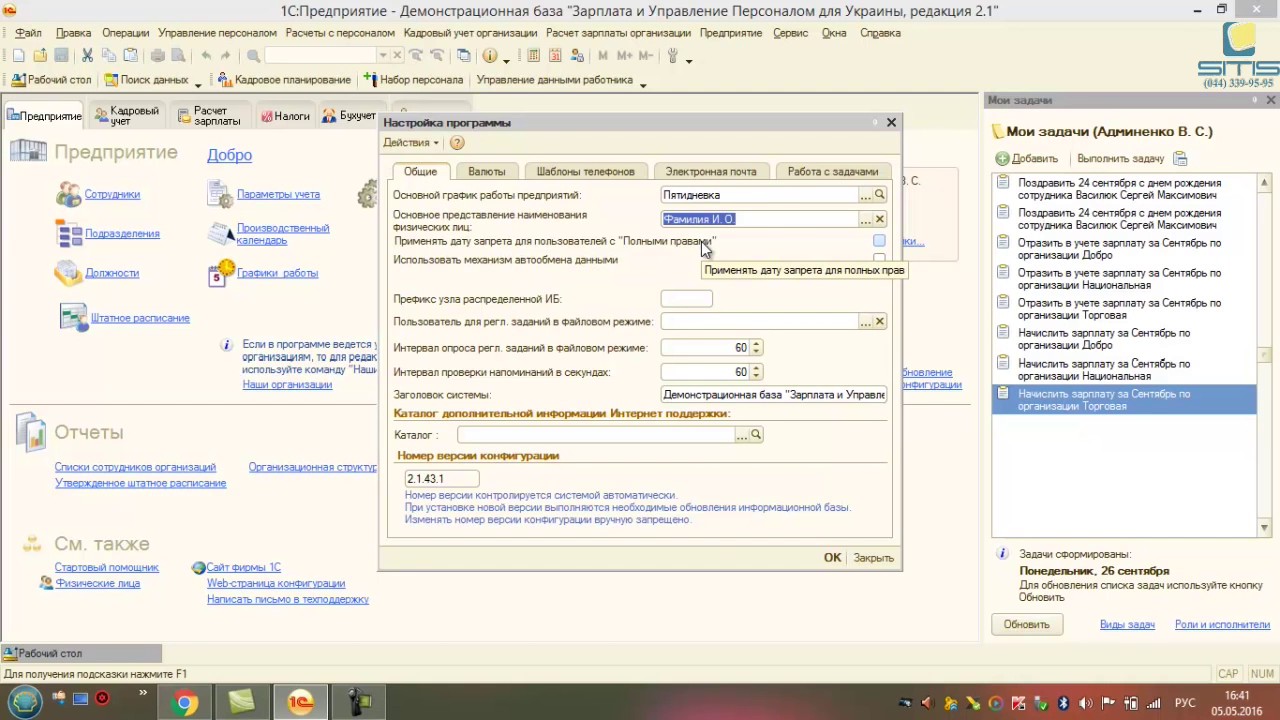This screenshot has width=1280, height=720.
Task: Open the toolbar search box dropdown arrow
Action: [x=383, y=56]
